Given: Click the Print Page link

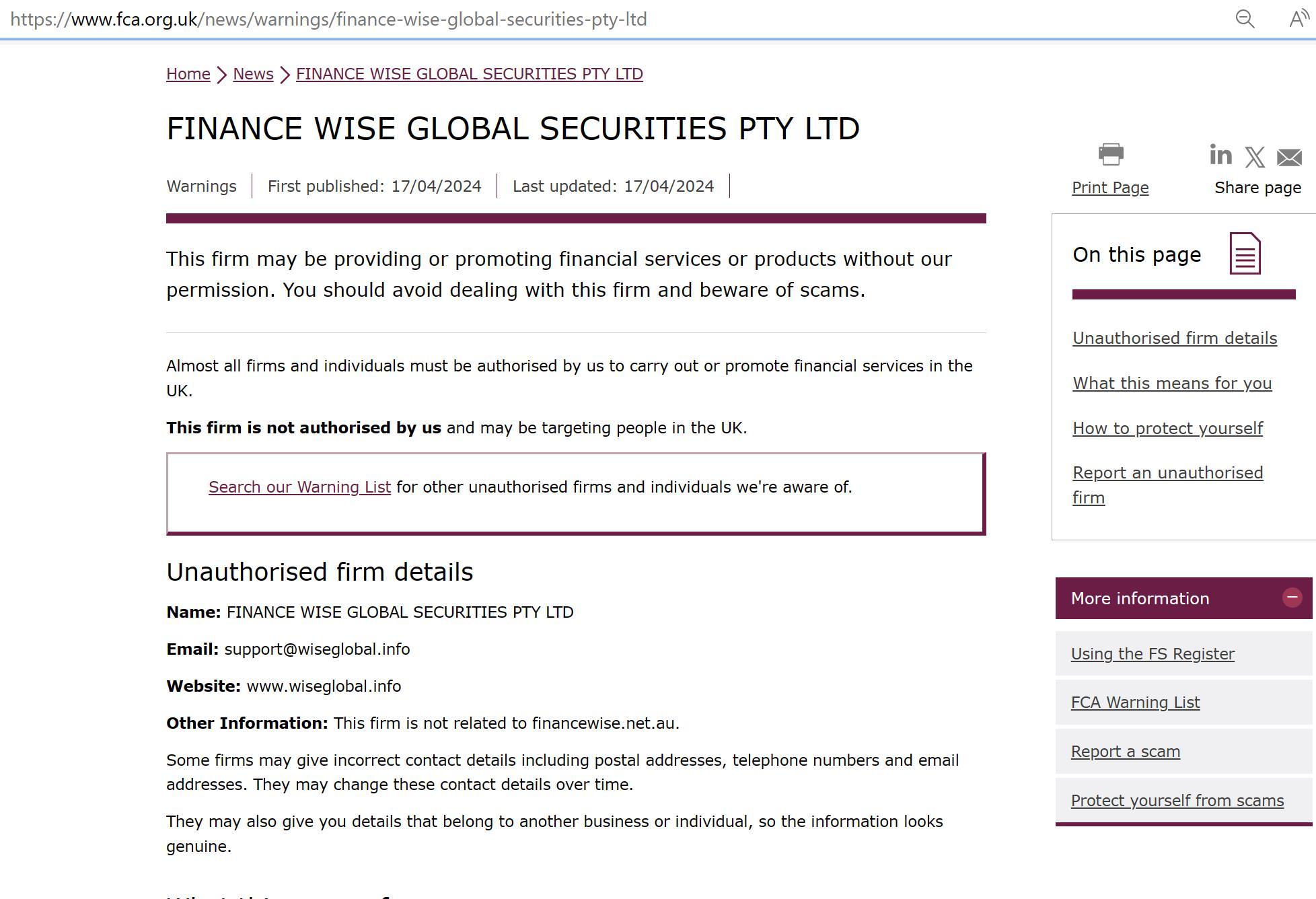Looking at the screenshot, I should point(1110,188).
